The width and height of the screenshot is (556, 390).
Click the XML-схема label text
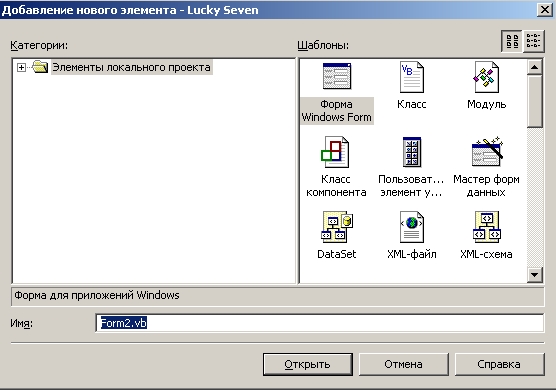[486, 254]
